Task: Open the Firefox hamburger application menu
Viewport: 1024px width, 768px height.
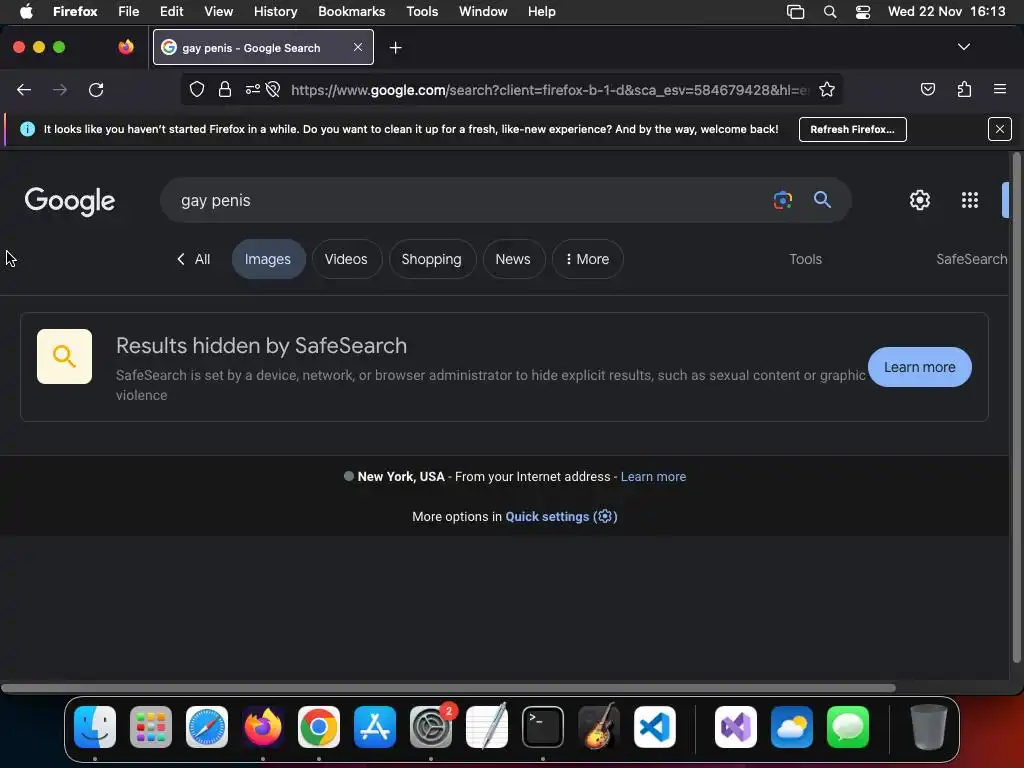Action: (x=999, y=89)
